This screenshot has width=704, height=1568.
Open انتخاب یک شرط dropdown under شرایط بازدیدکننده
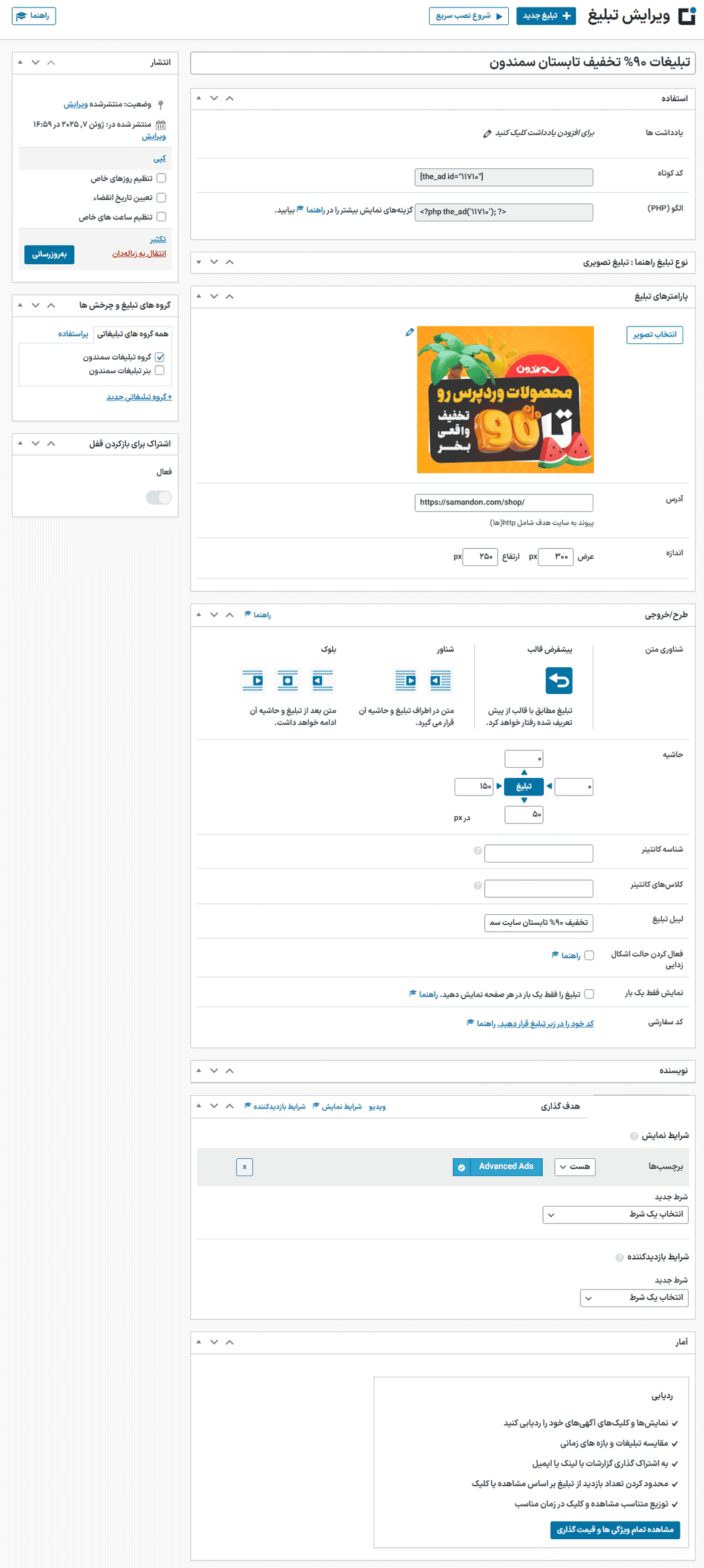click(634, 1298)
